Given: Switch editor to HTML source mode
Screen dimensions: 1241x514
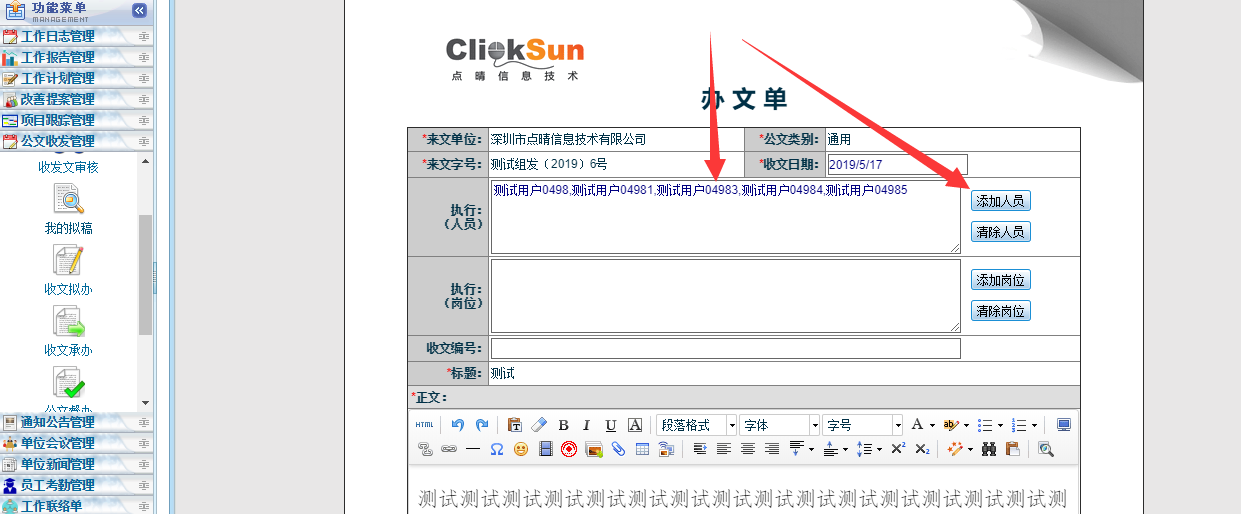Looking at the screenshot, I should pos(424,425).
